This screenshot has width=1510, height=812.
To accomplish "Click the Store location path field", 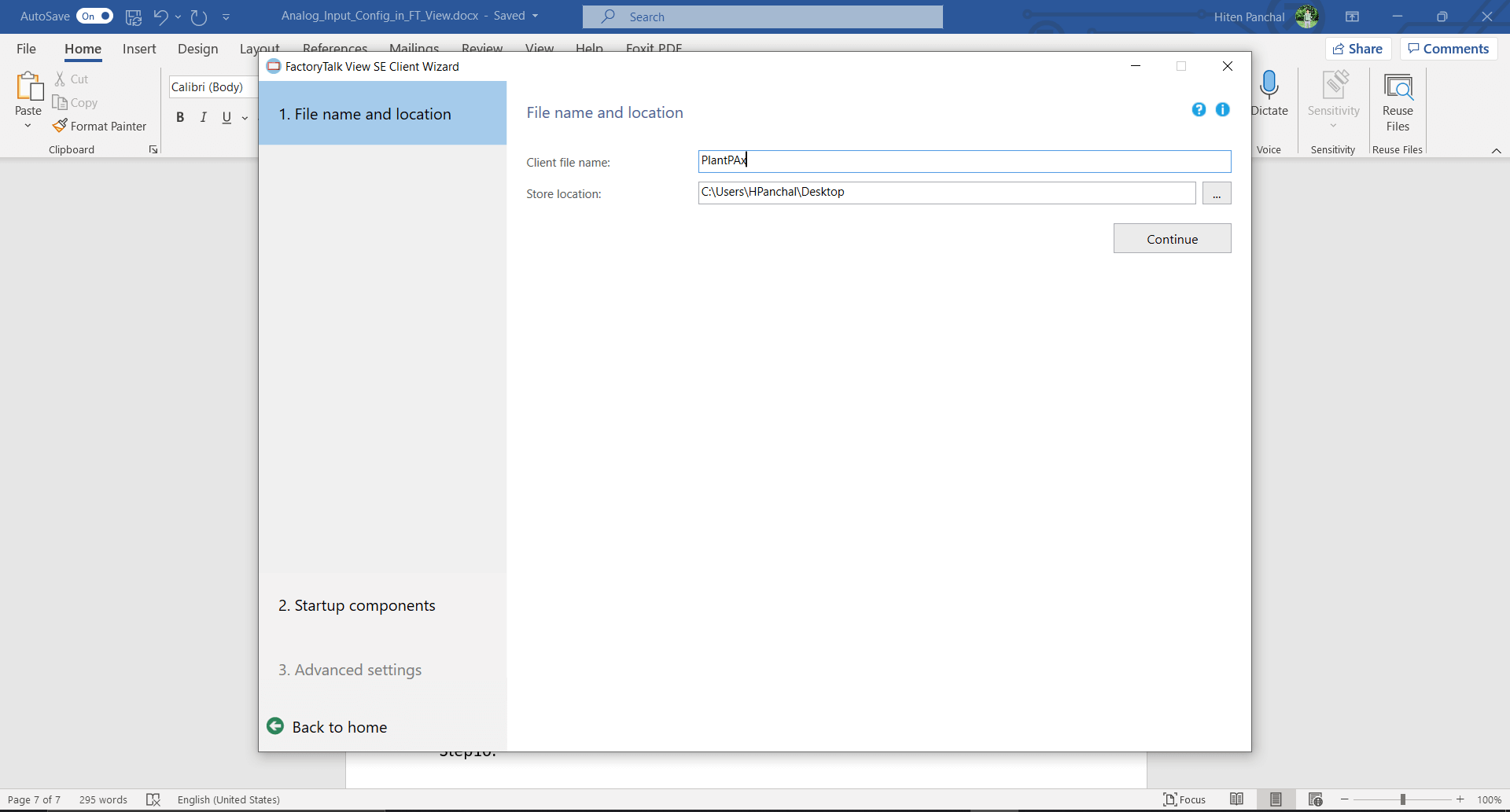I will tap(947, 193).
